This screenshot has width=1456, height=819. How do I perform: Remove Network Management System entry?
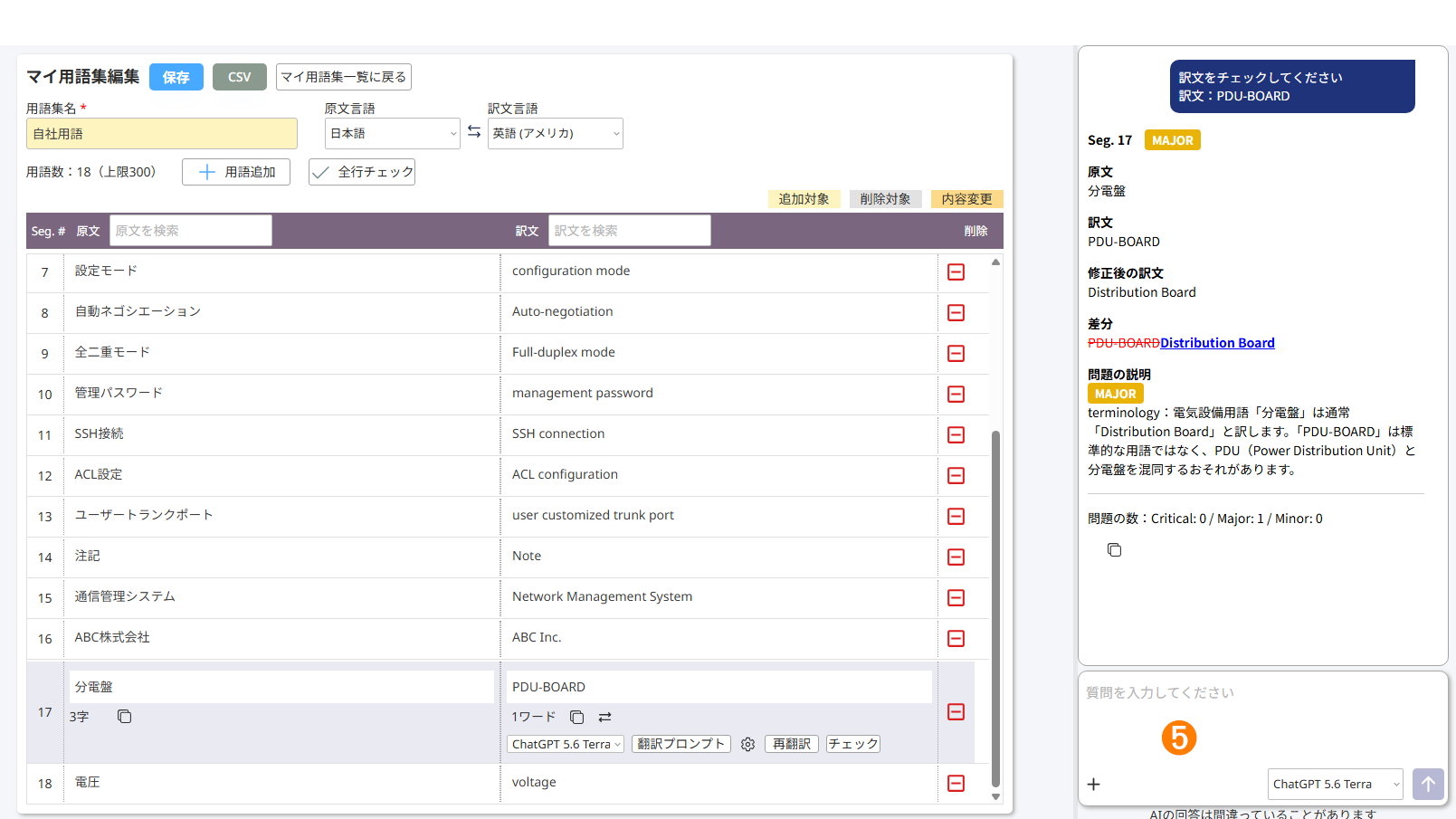coord(956,597)
